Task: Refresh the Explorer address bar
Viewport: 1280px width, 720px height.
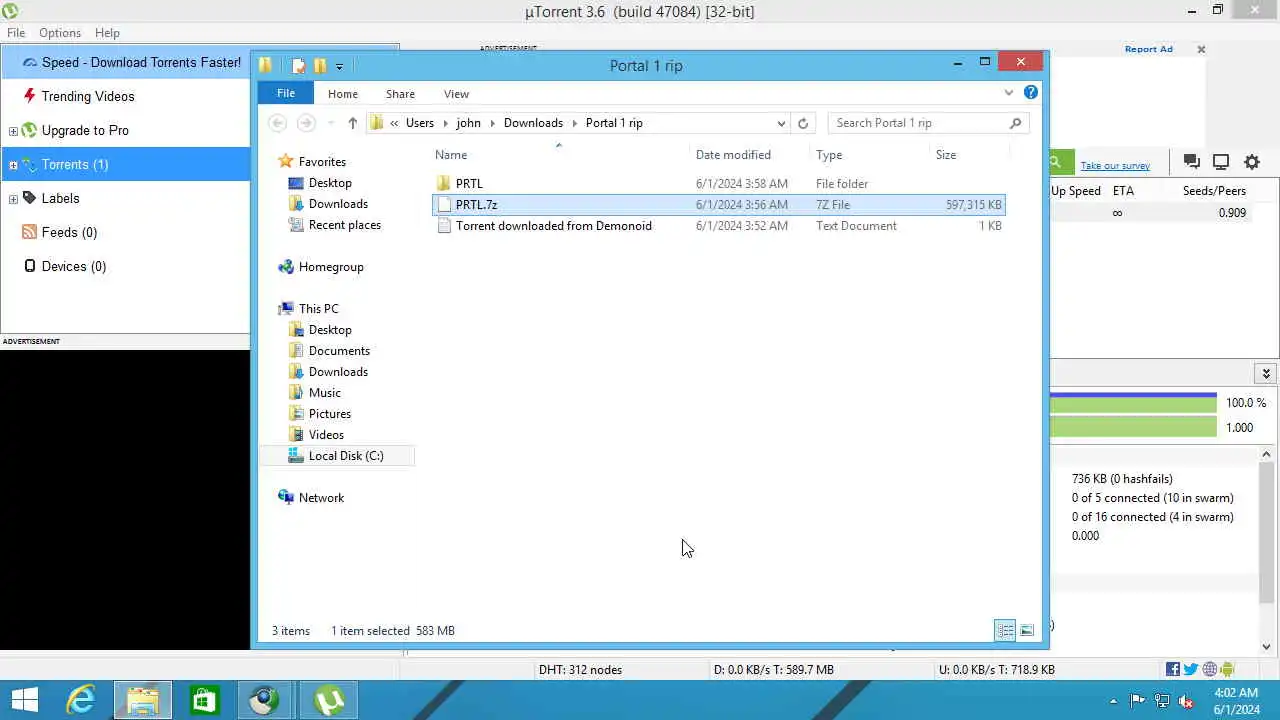Action: pos(803,123)
